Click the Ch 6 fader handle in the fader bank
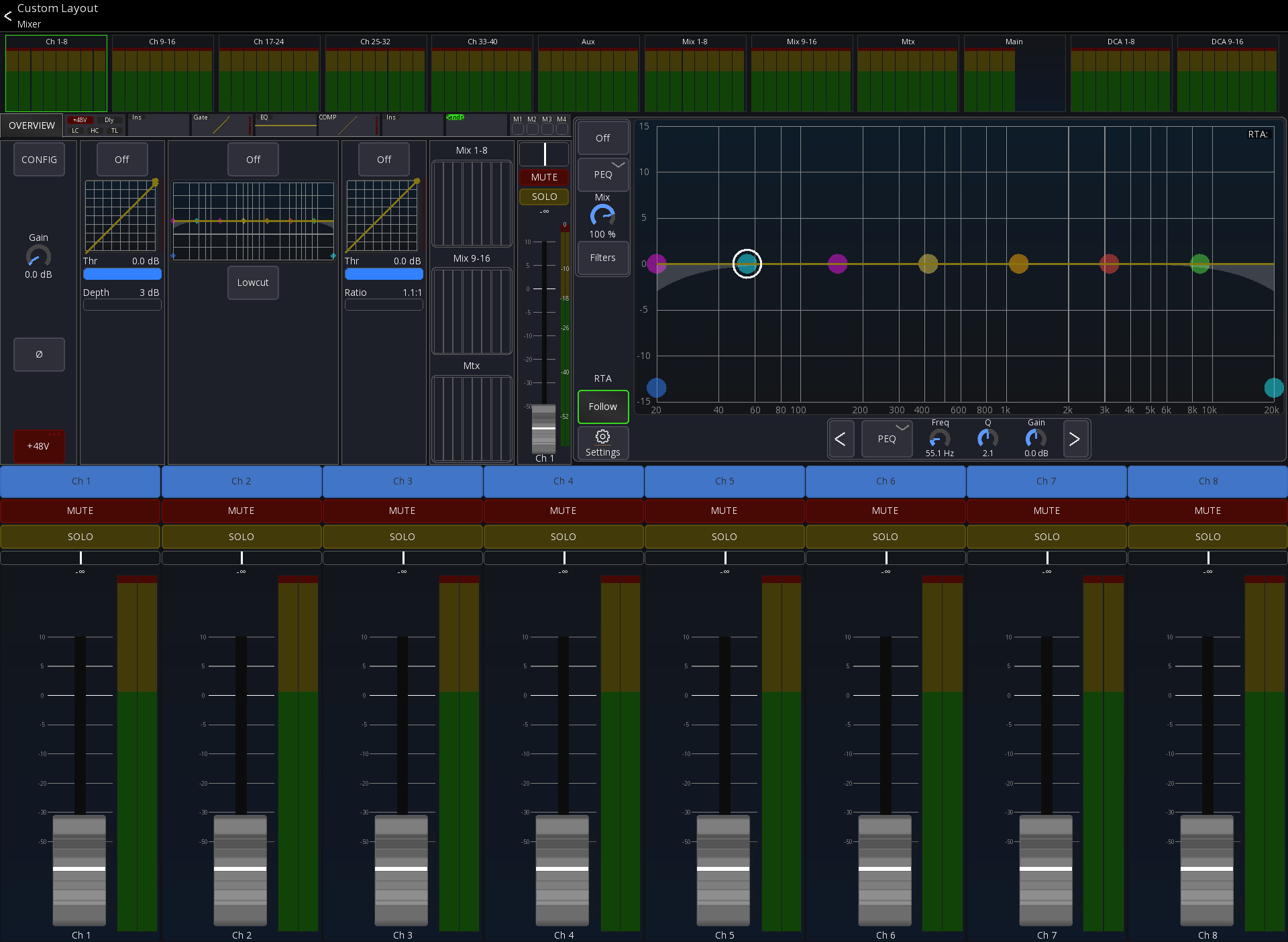Screen dimensions: 1288x942 pos(885,870)
